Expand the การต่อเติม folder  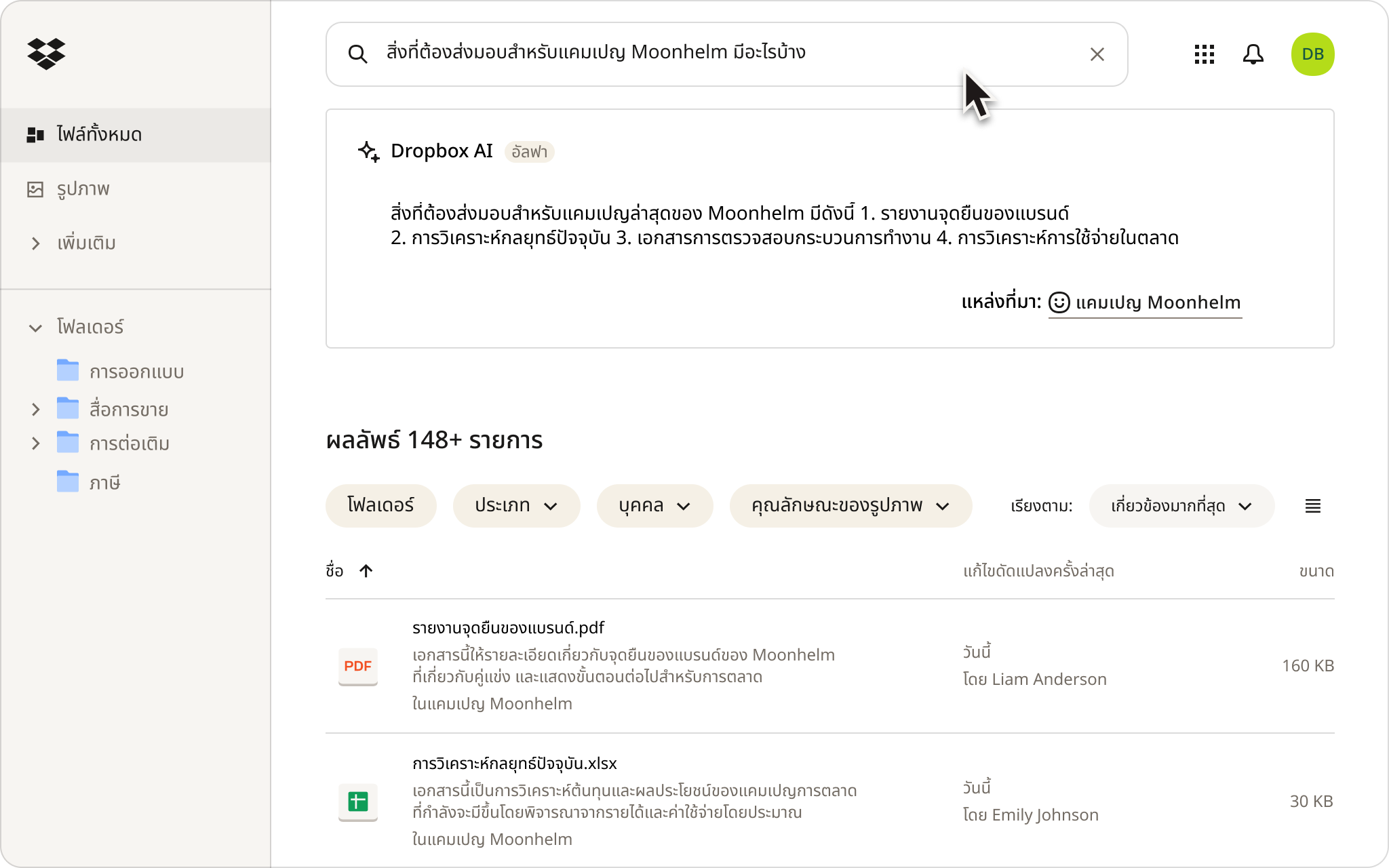[x=36, y=443]
